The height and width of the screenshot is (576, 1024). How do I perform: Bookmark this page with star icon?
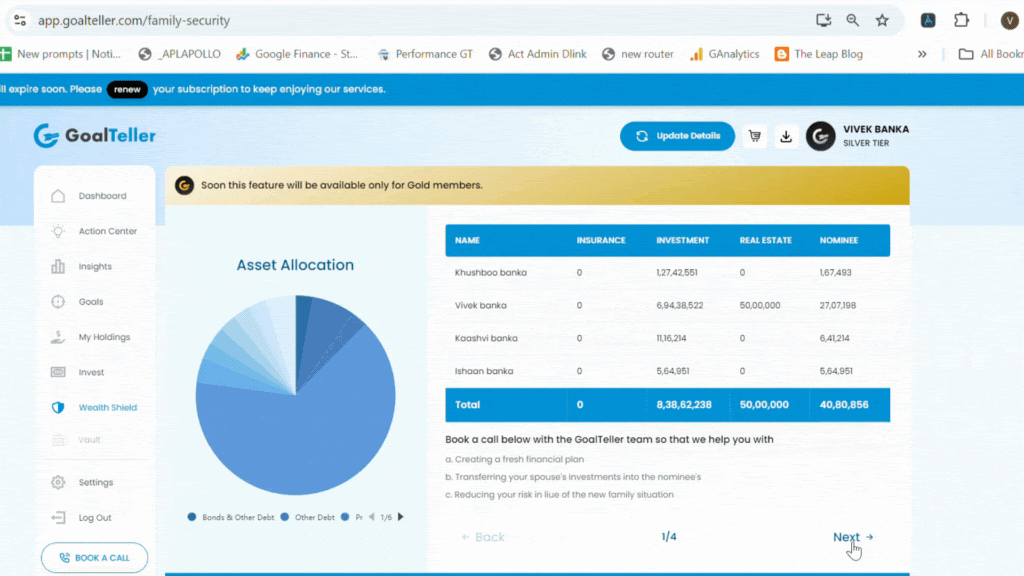882,20
